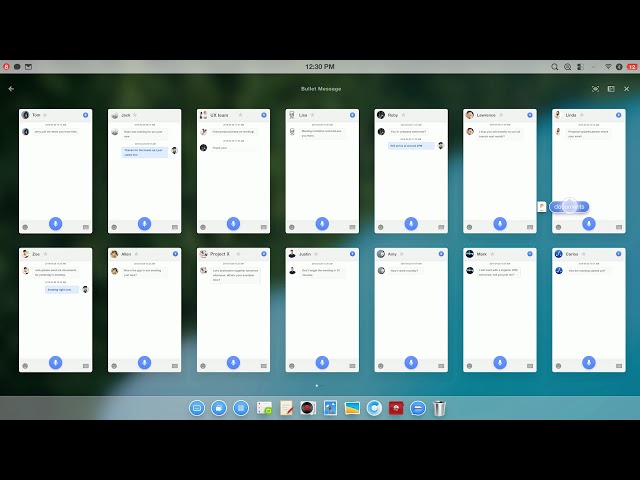Image resolution: width=640 pixels, height=480 pixels.
Task: Open Carlos's chat card by its name header
Action: pos(572,254)
